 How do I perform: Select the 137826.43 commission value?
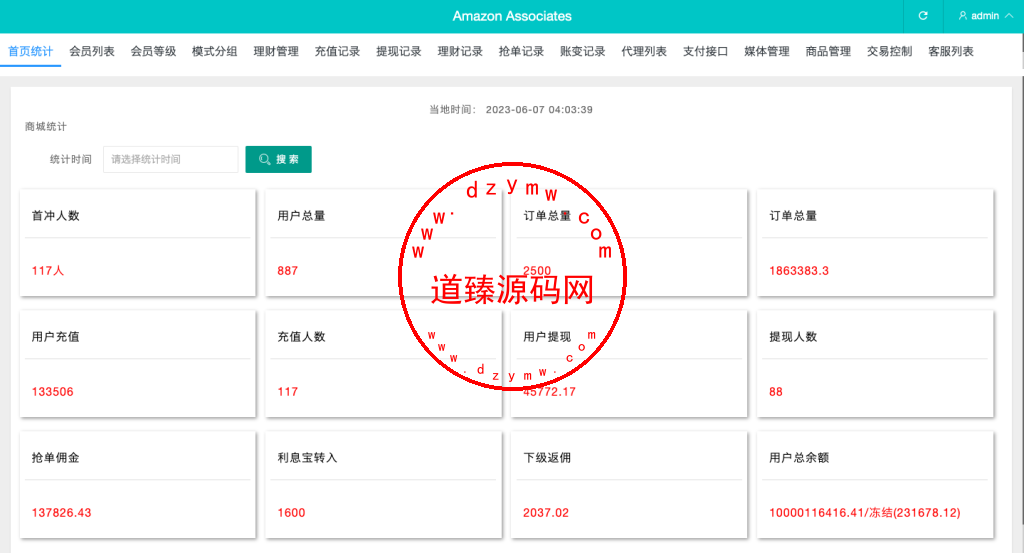click(x=61, y=513)
